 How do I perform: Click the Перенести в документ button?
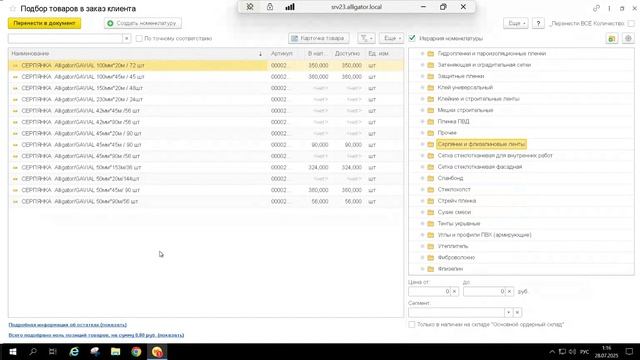[x=44, y=24]
